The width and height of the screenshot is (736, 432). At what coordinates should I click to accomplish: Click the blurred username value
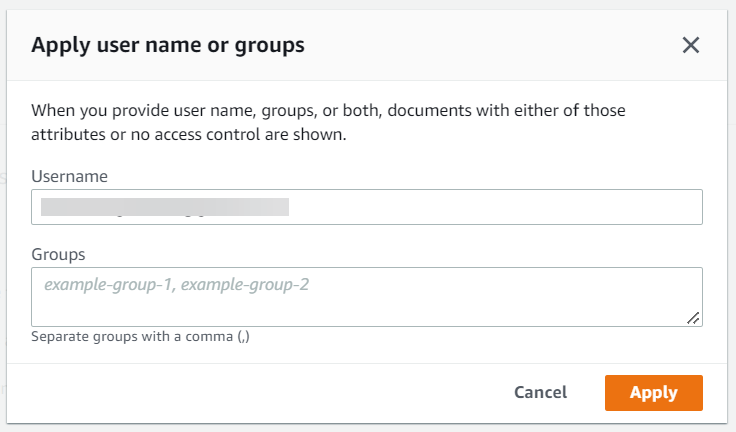165,207
